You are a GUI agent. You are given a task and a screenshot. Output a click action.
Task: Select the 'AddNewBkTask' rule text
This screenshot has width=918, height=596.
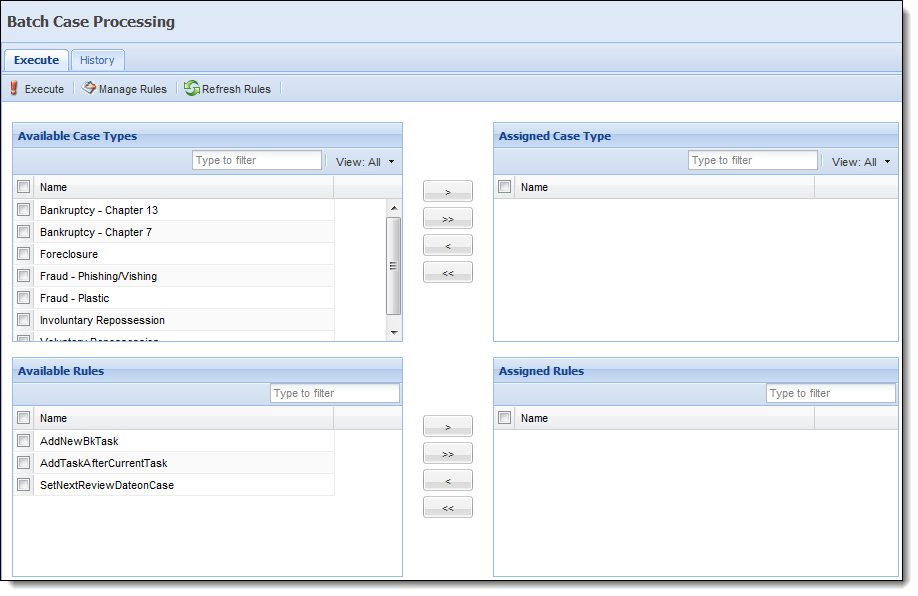click(79, 441)
